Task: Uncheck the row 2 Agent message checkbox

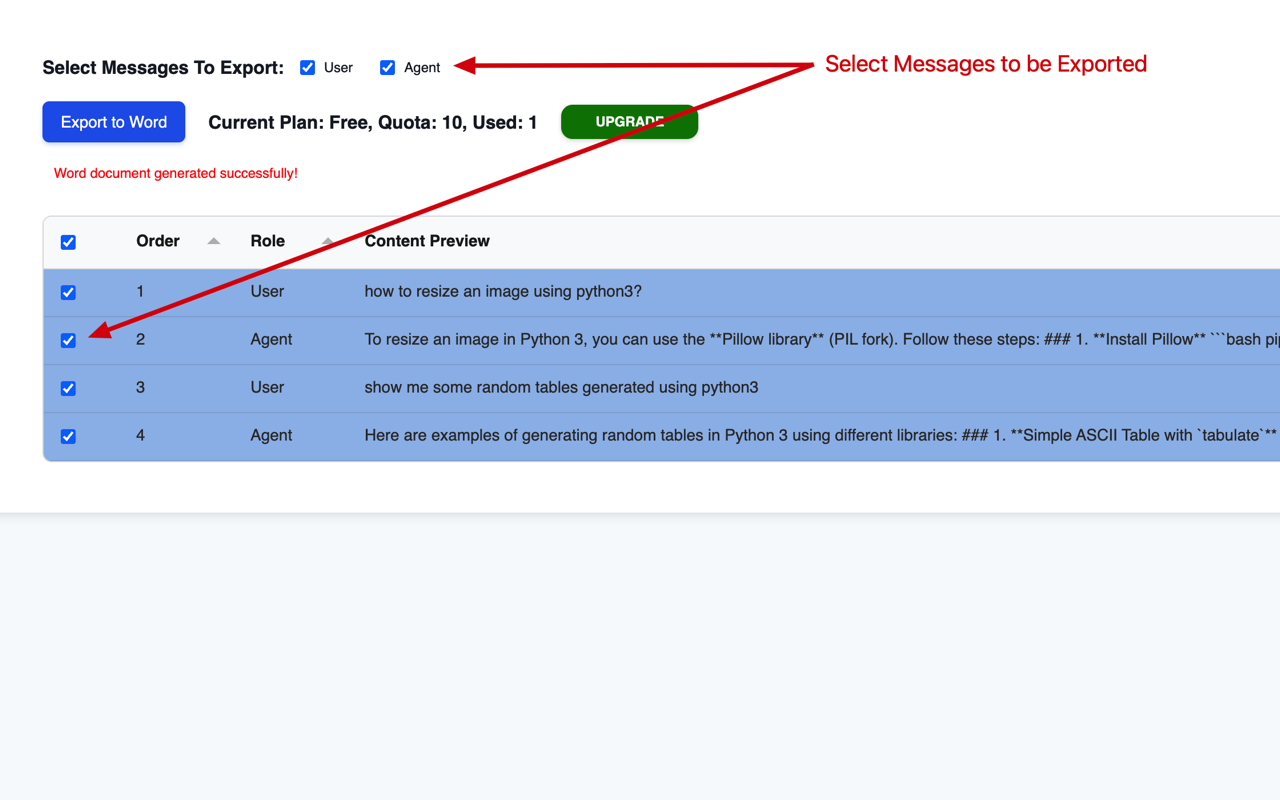Action: (68, 340)
